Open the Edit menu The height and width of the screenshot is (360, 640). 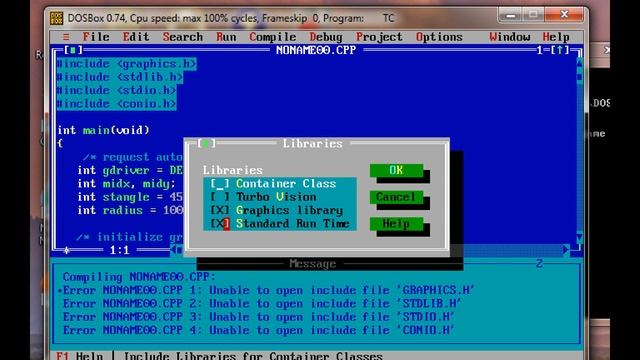pyautogui.click(x=136, y=37)
